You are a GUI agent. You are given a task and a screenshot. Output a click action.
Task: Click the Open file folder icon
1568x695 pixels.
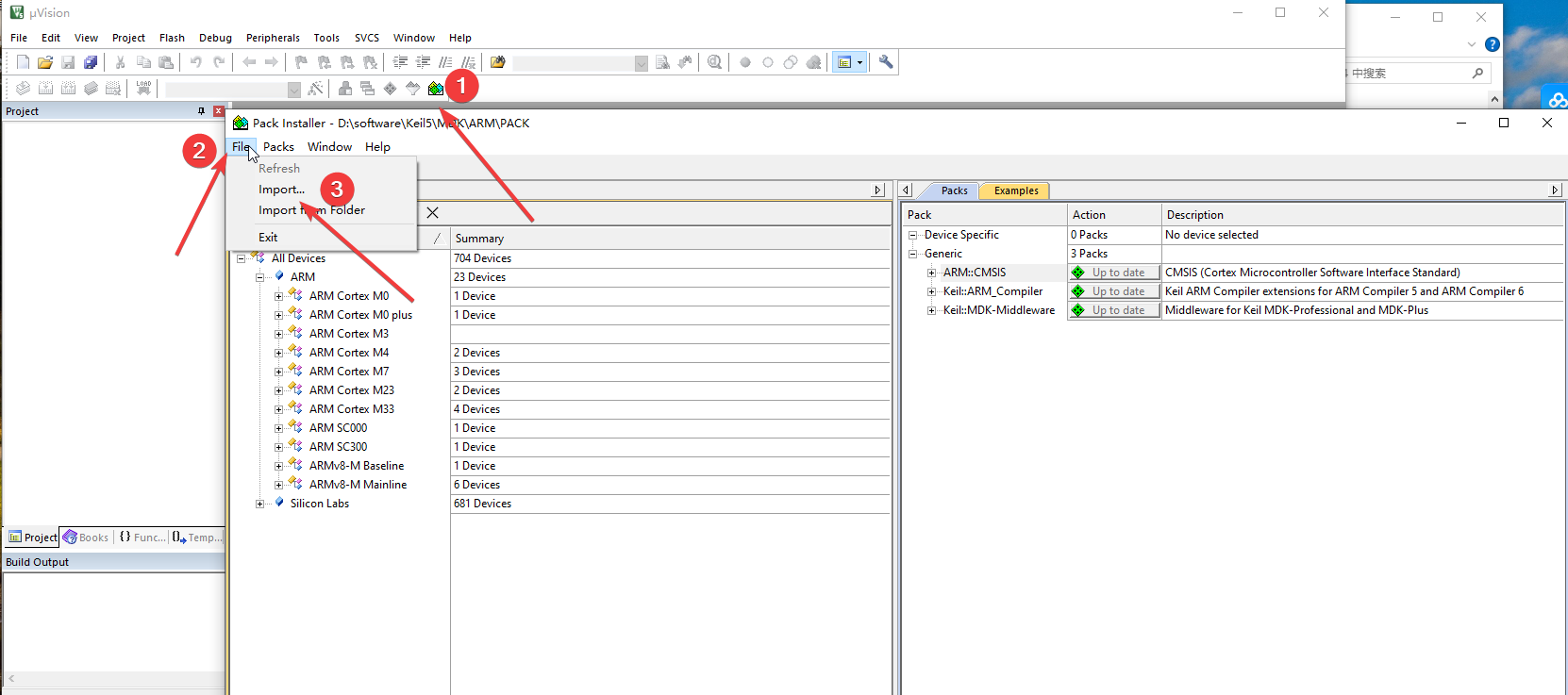[45, 62]
